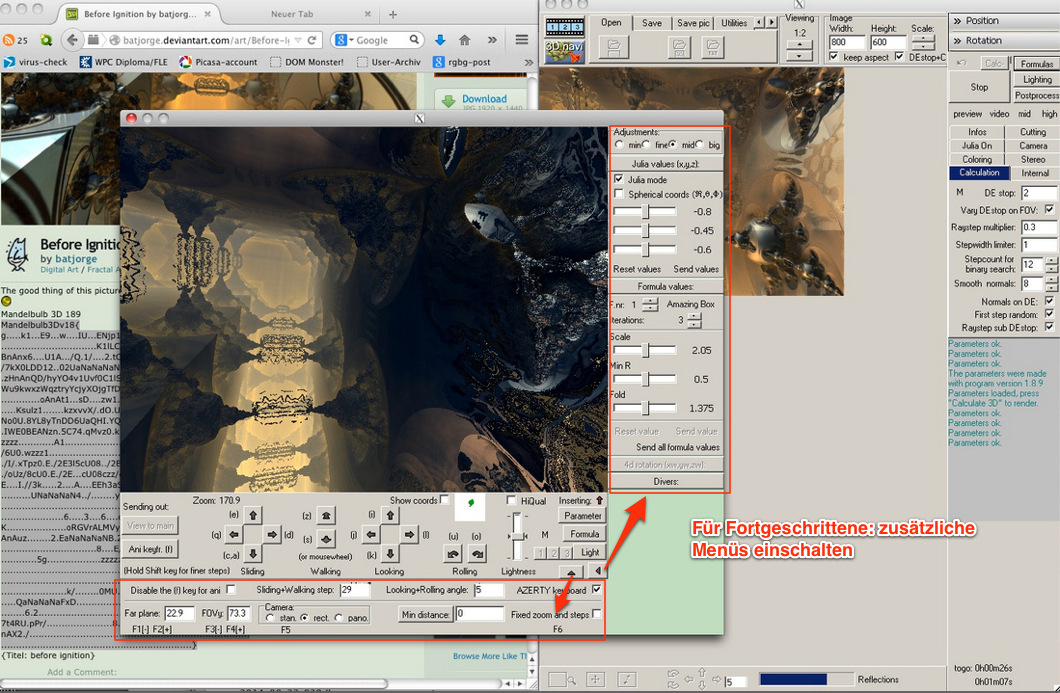Click the Ani keyfr. (f) button
1060x693 pixels.
click(150, 549)
